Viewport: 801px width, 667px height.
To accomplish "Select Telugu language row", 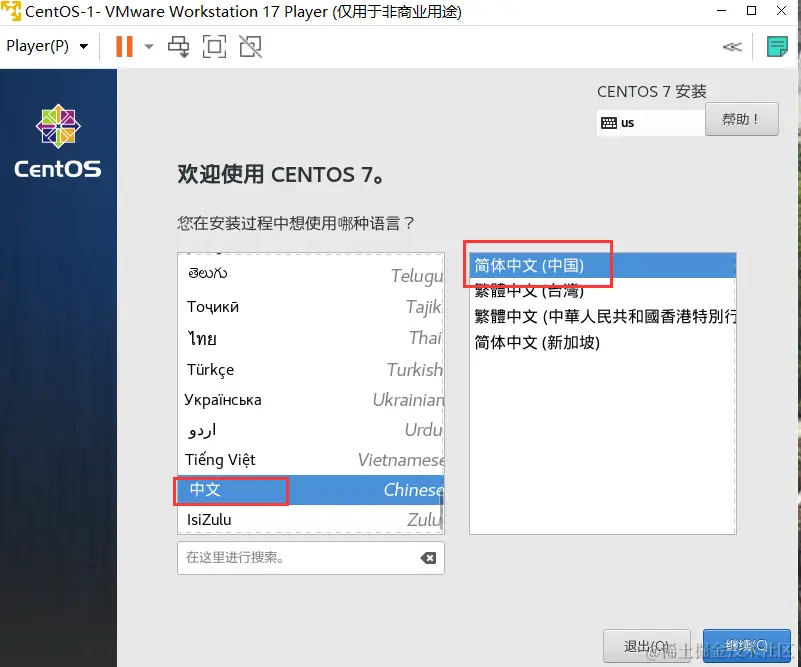I will [311, 275].
